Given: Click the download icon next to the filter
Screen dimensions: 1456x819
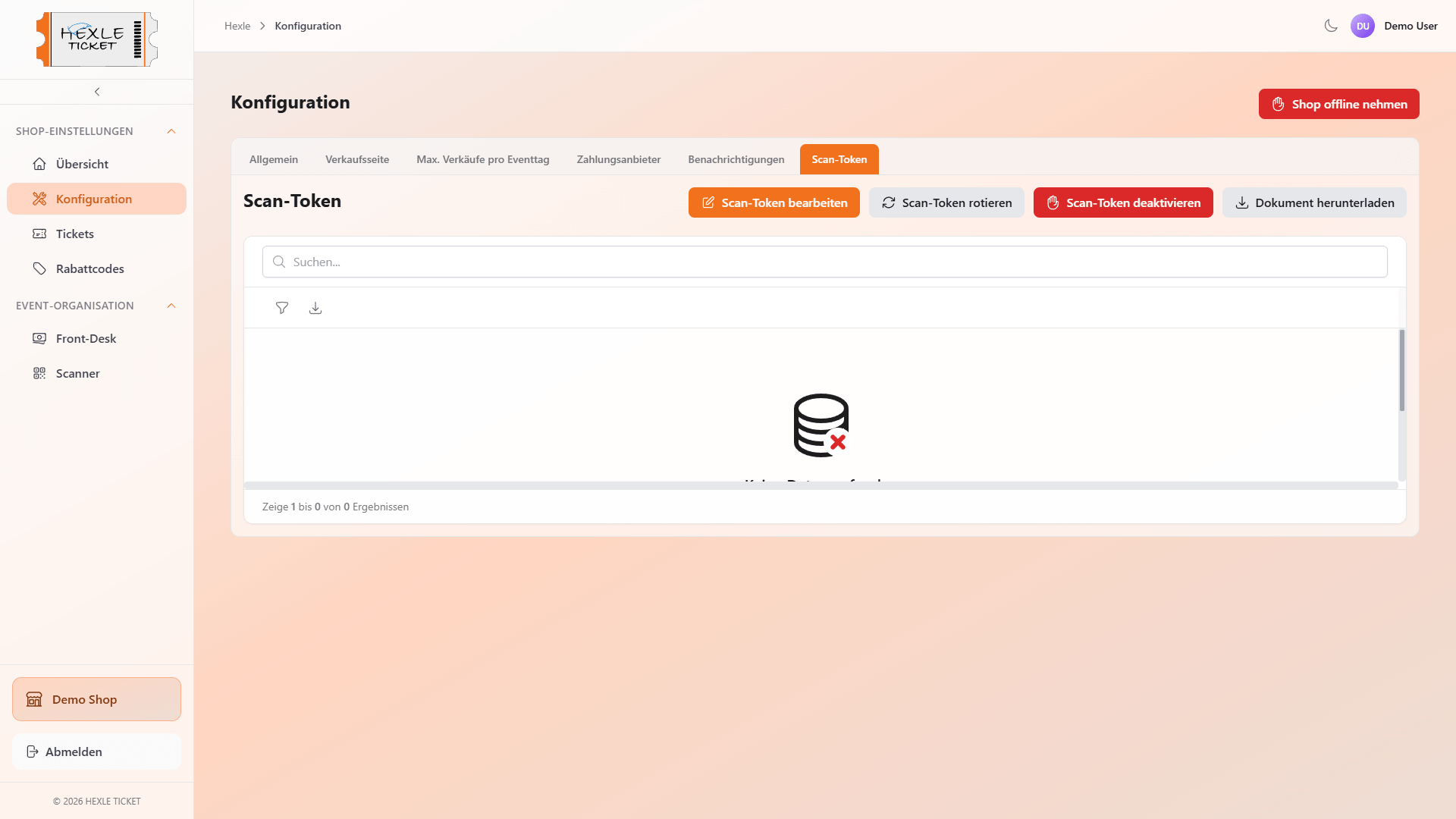Looking at the screenshot, I should point(315,308).
